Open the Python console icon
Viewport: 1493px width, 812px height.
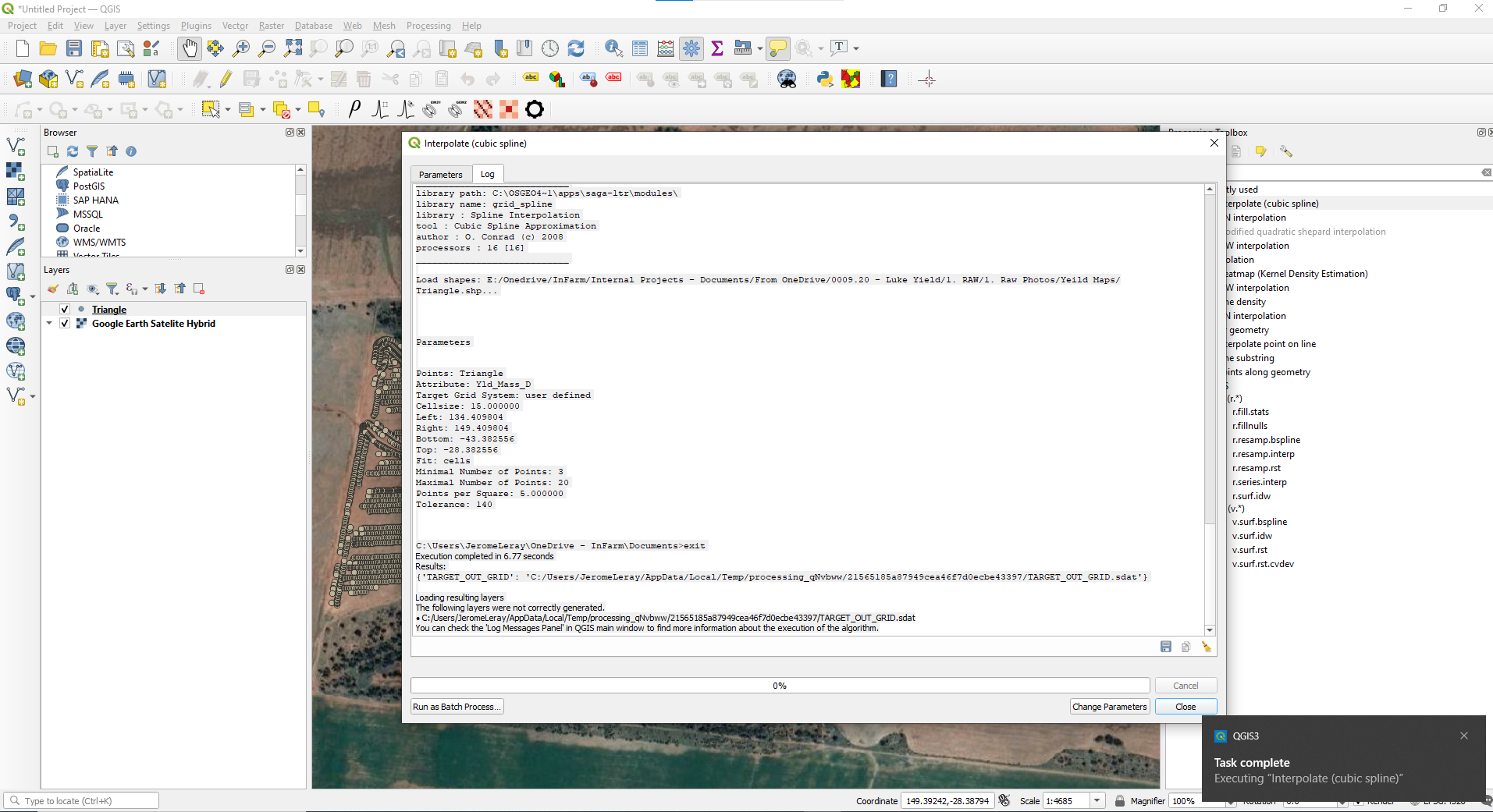[825, 79]
